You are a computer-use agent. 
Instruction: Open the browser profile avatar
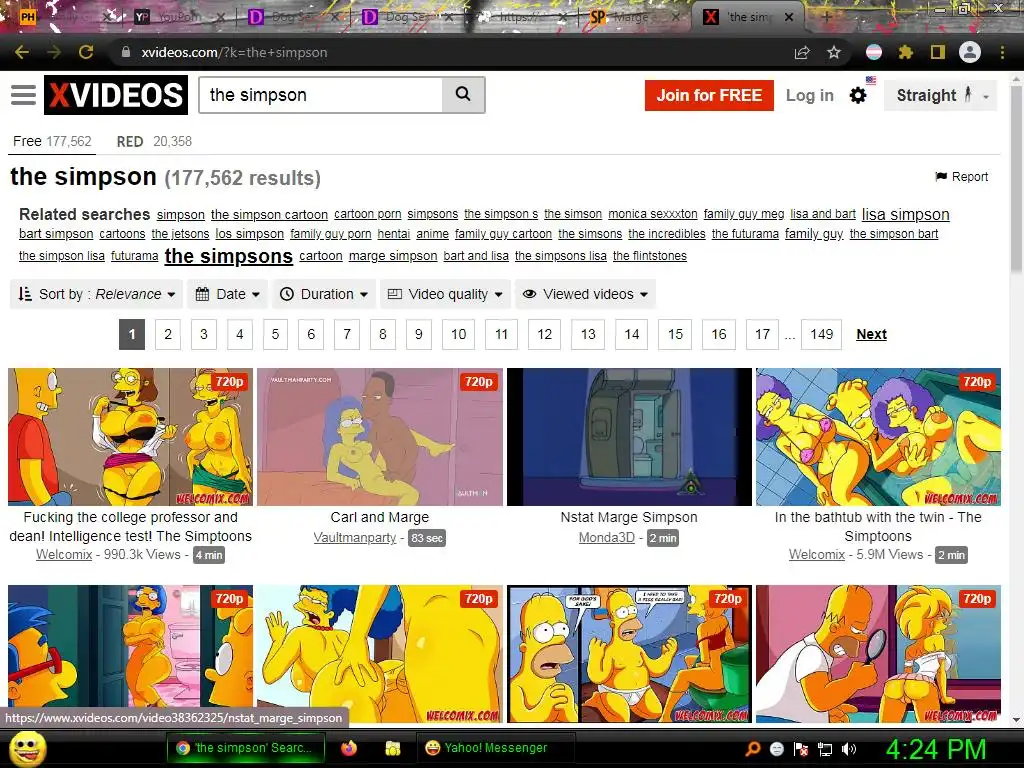[x=970, y=52]
